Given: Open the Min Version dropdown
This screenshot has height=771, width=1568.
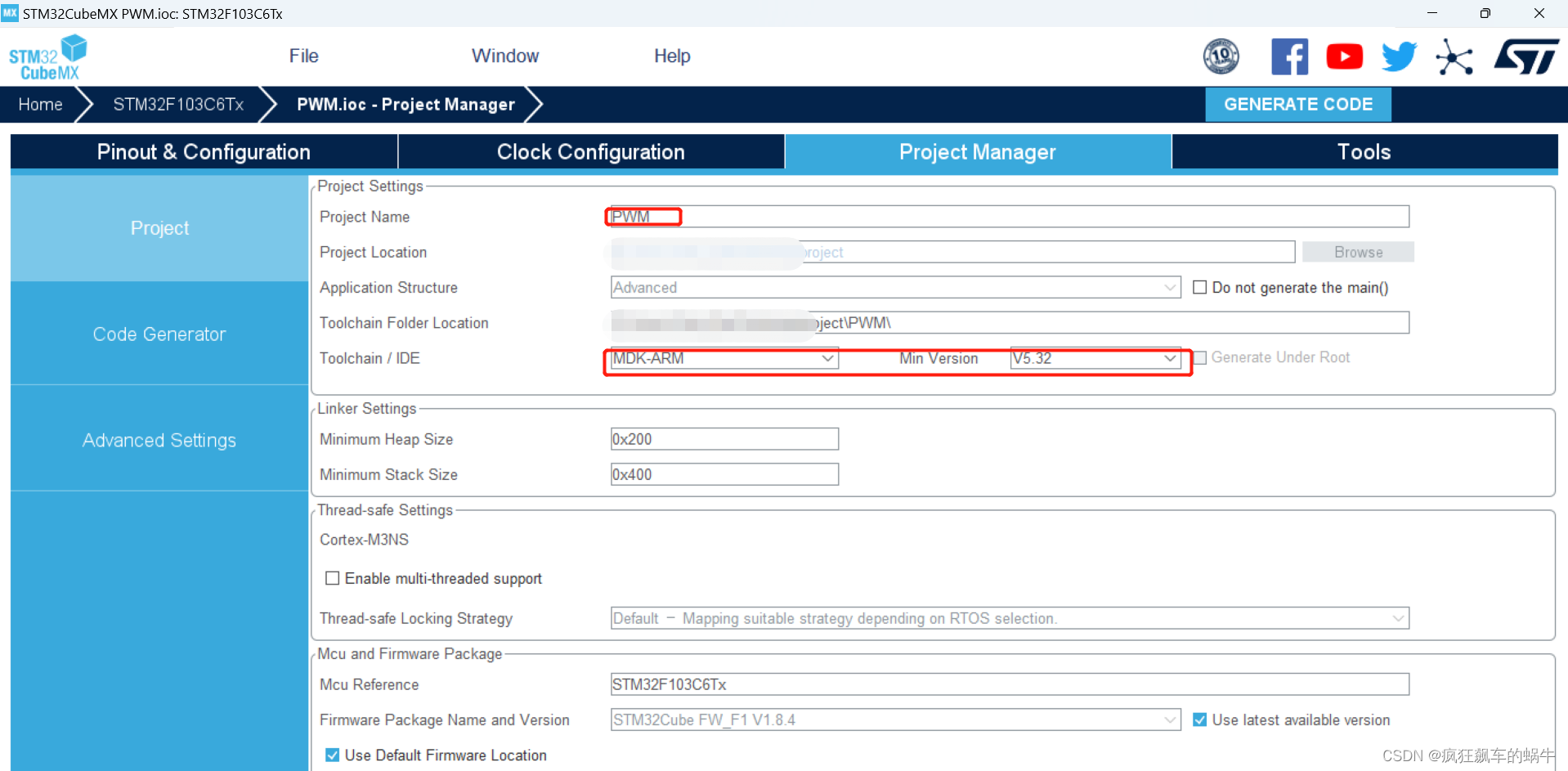Looking at the screenshot, I should (1095, 358).
